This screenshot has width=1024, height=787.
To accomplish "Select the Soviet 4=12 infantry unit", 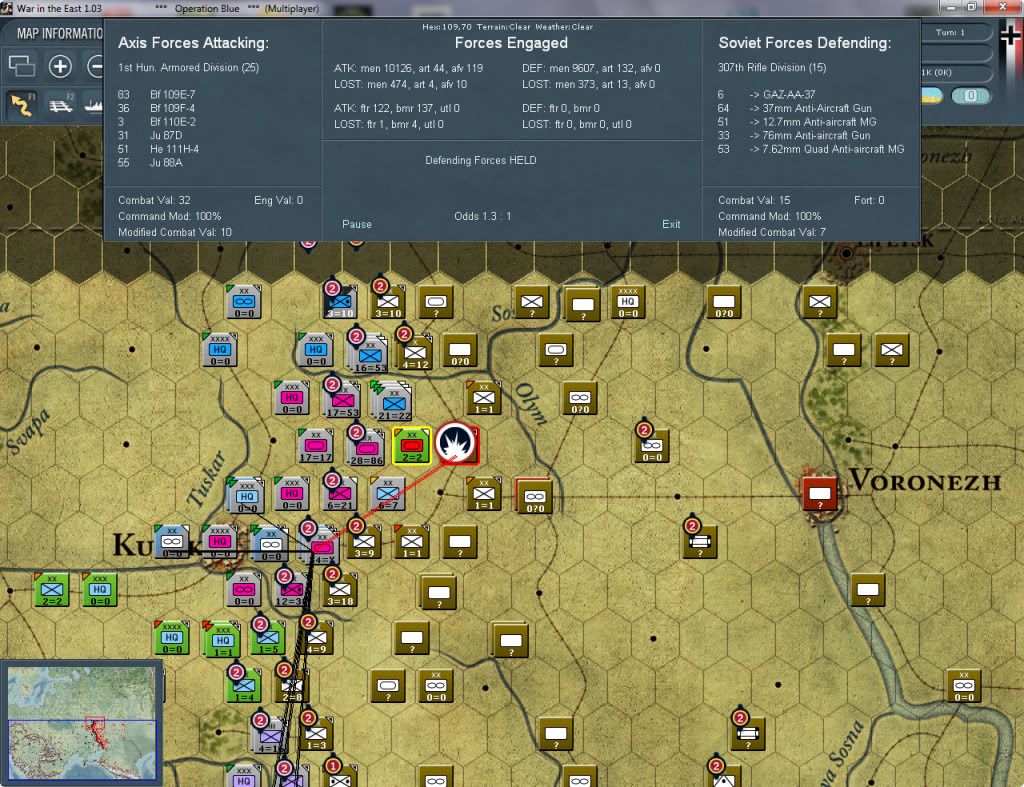I will point(415,352).
